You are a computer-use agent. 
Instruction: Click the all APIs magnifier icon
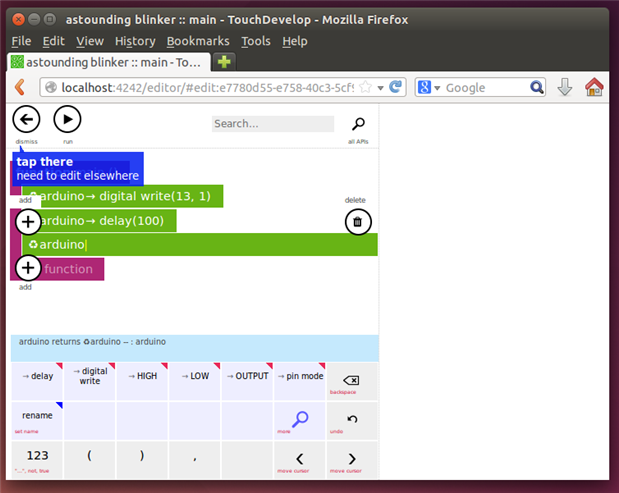point(358,124)
